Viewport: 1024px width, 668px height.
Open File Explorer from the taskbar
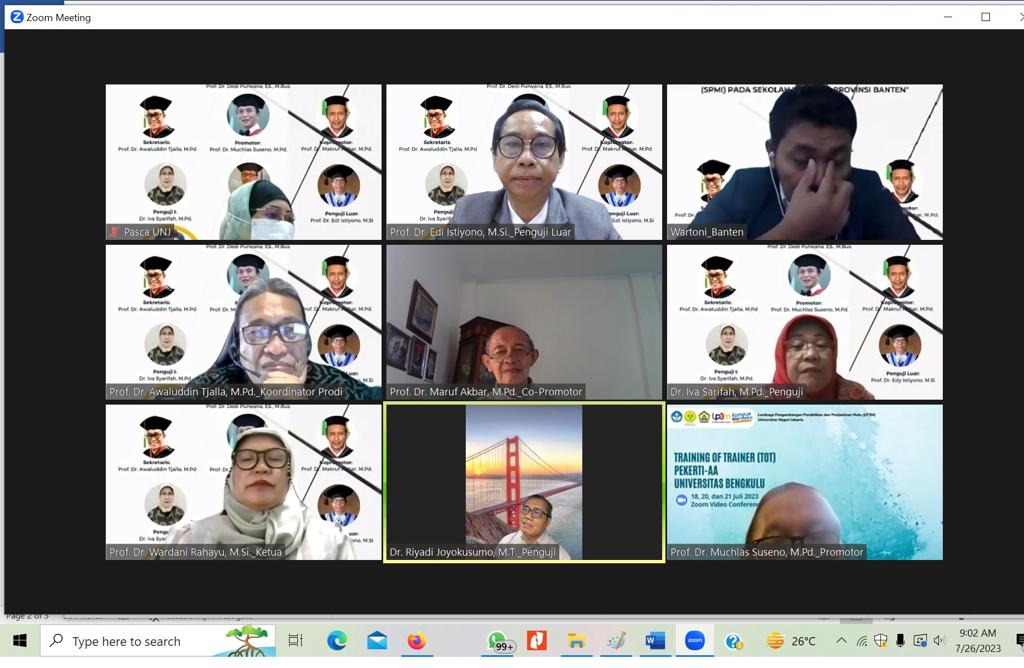click(x=576, y=641)
